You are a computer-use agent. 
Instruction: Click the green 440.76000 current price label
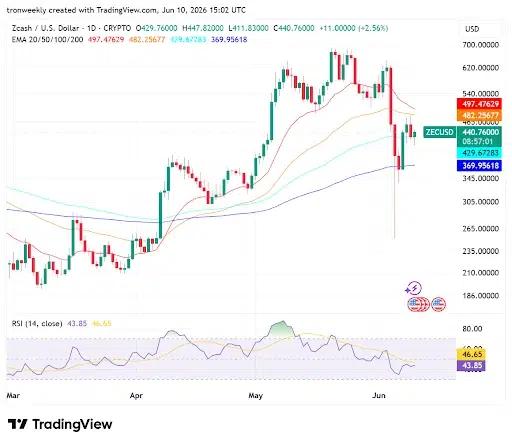point(479,132)
